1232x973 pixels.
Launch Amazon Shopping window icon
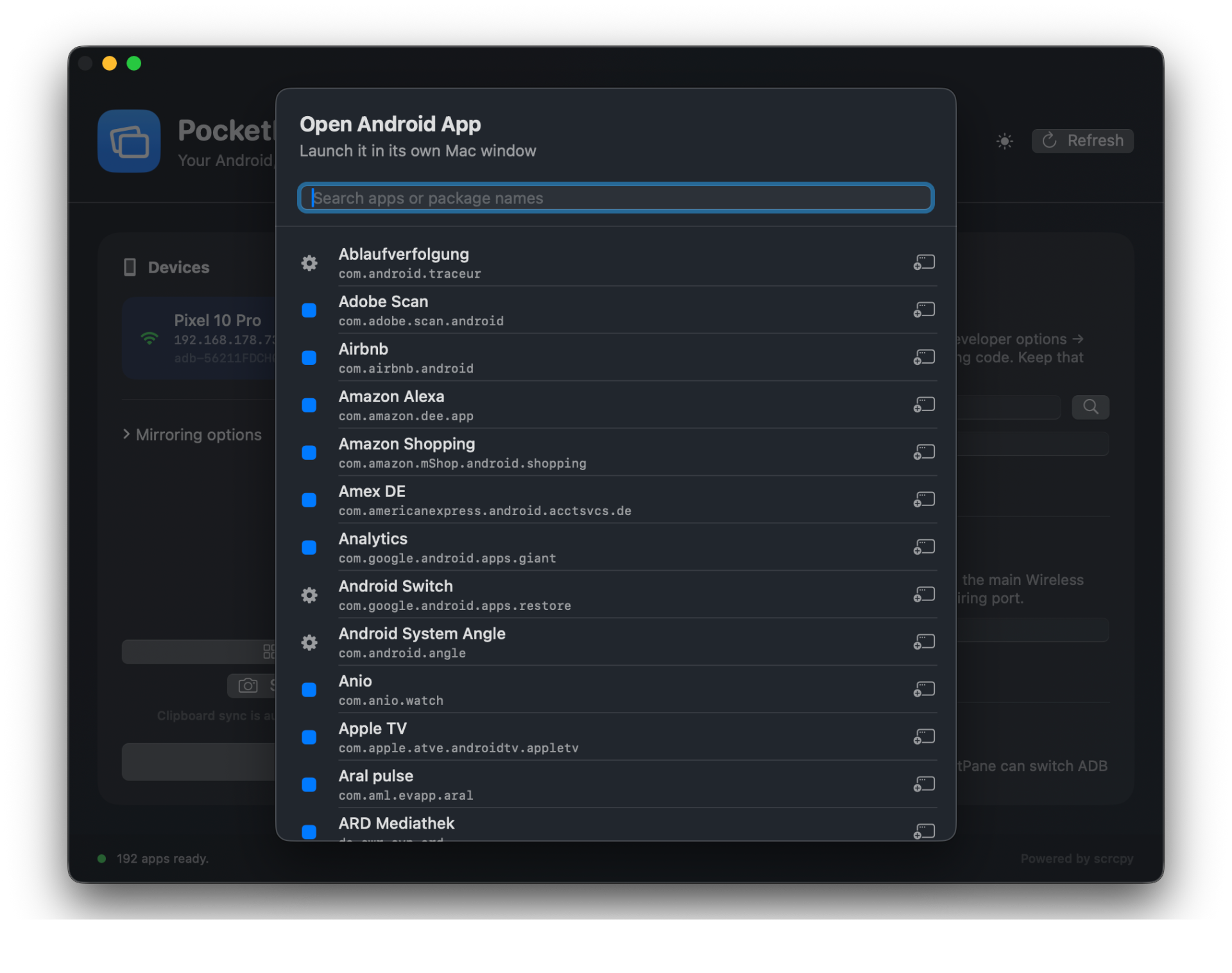(923, 452)
